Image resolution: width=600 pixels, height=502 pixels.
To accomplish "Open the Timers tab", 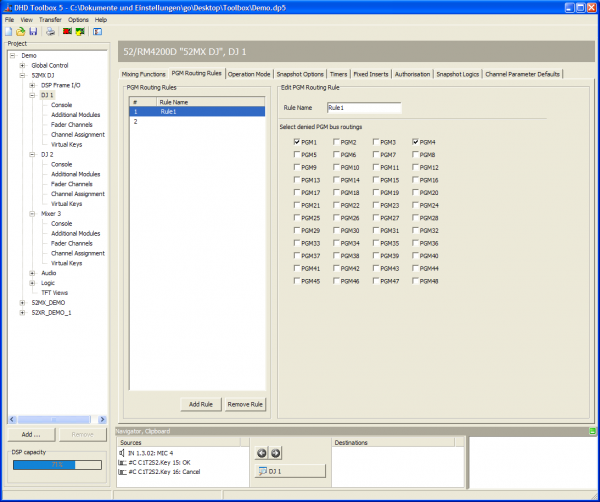I will [x=338, y=74].
